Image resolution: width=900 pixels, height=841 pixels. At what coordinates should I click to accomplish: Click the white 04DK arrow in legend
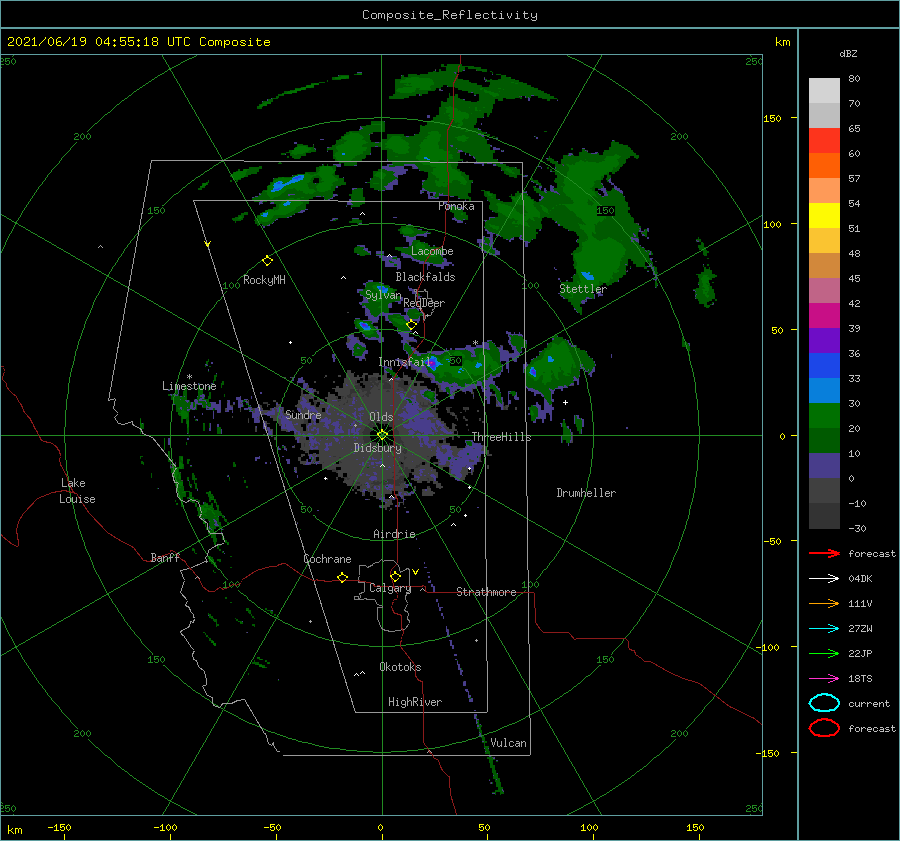[x=824, y=579]
